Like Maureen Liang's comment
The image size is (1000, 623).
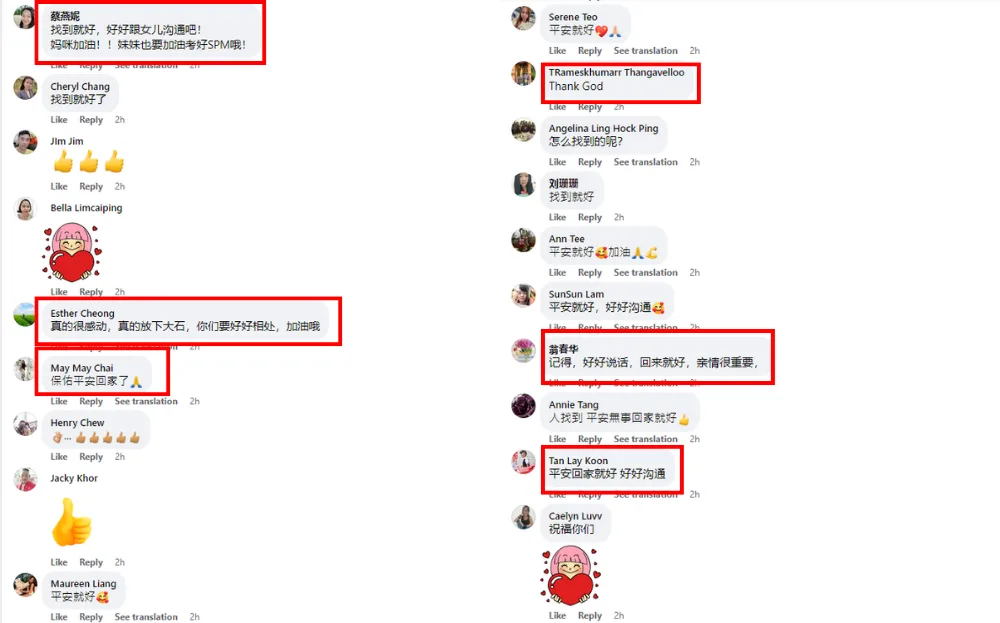59,617
